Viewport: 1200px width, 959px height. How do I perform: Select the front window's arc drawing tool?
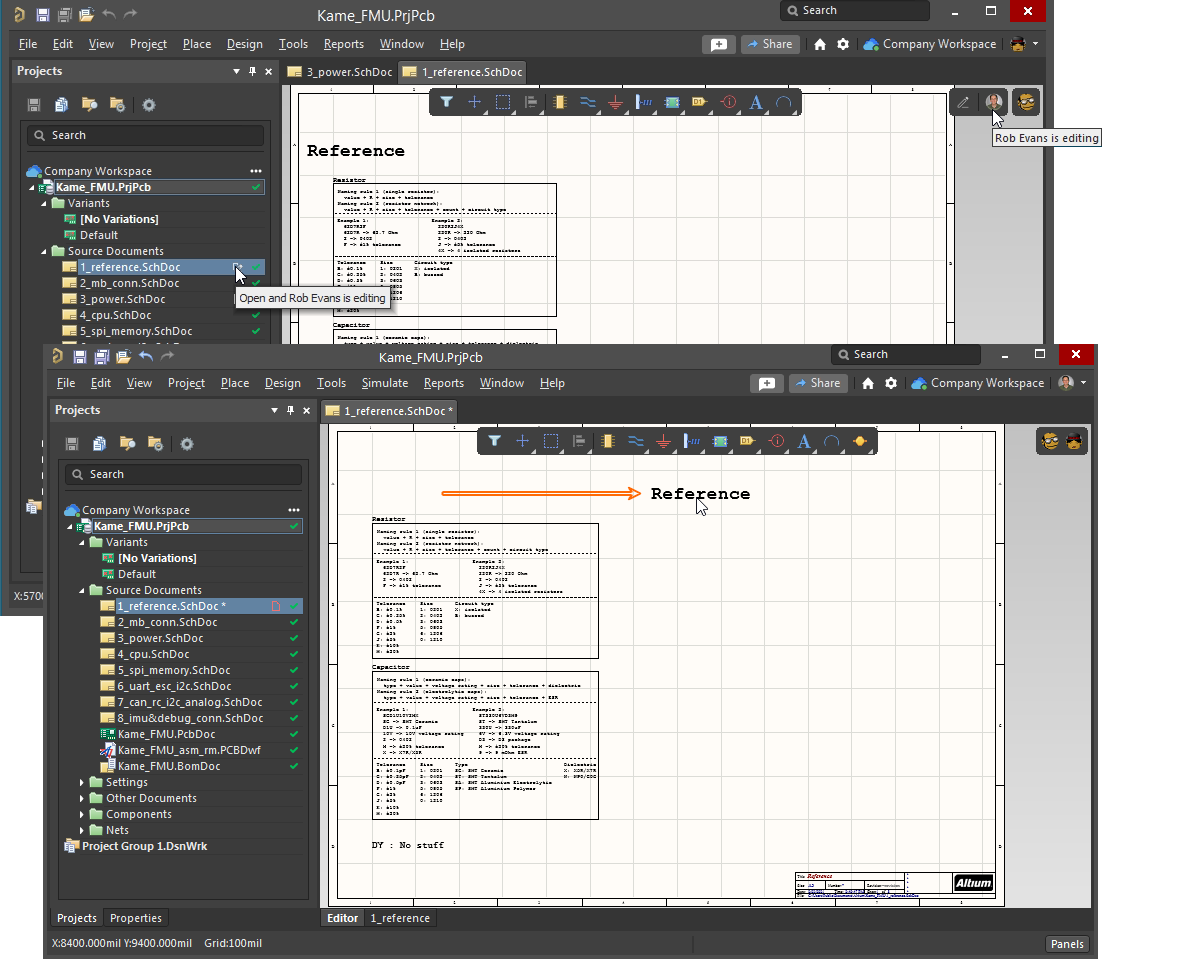831,441
